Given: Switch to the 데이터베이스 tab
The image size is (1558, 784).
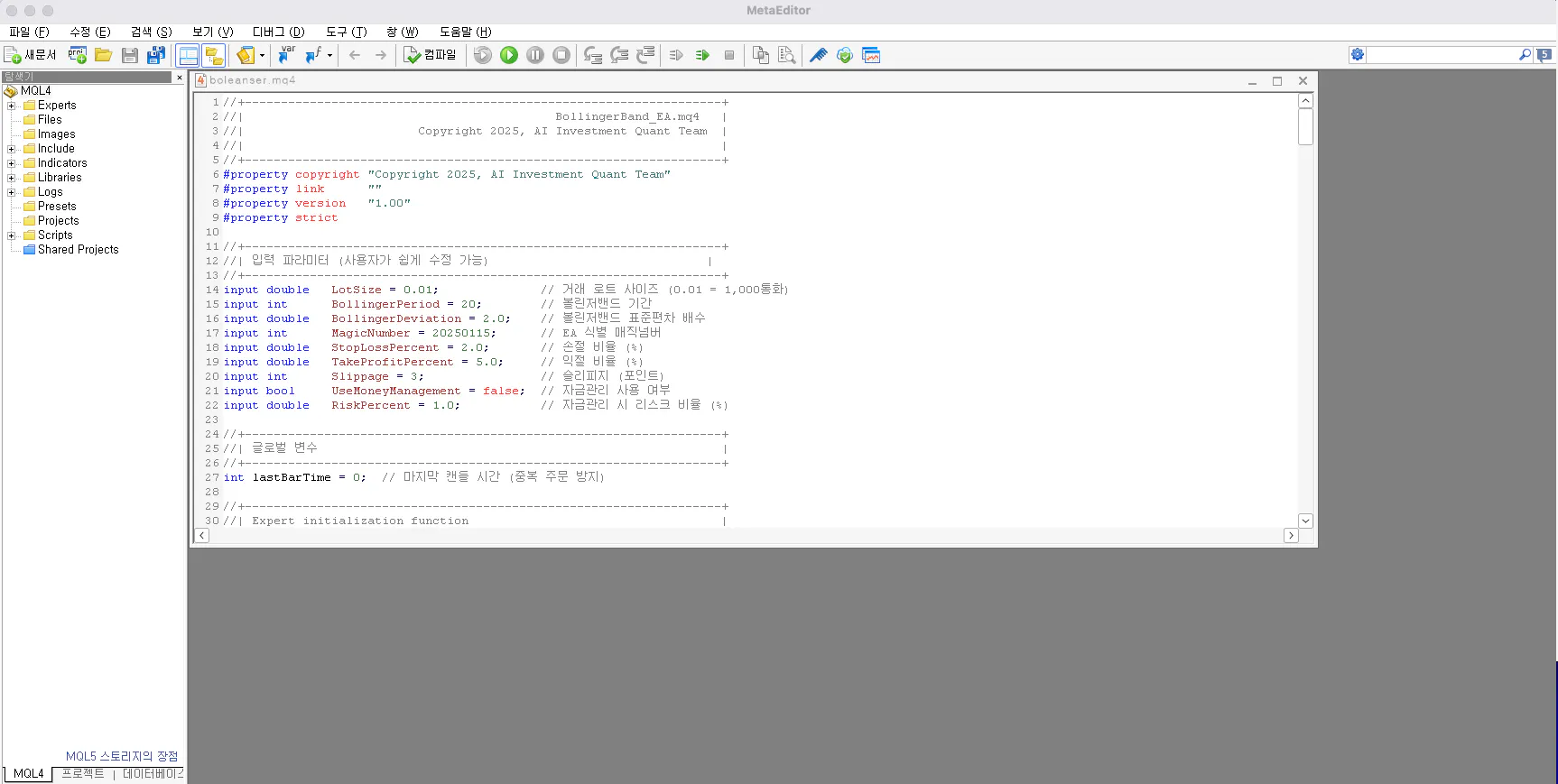Looking at the screenshot, I should tap(153, 774).
